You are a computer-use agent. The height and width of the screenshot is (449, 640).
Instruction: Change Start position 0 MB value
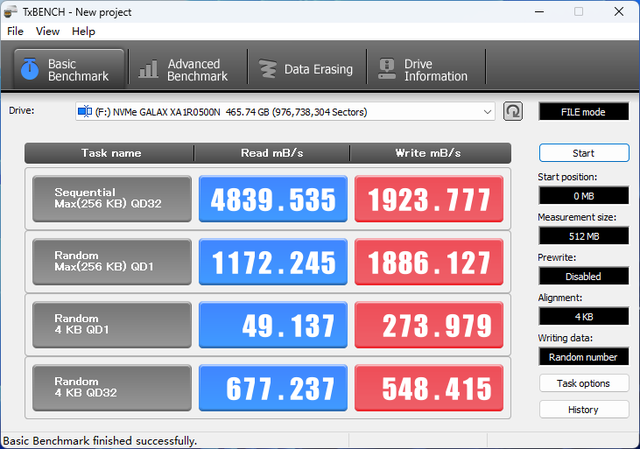584,196
